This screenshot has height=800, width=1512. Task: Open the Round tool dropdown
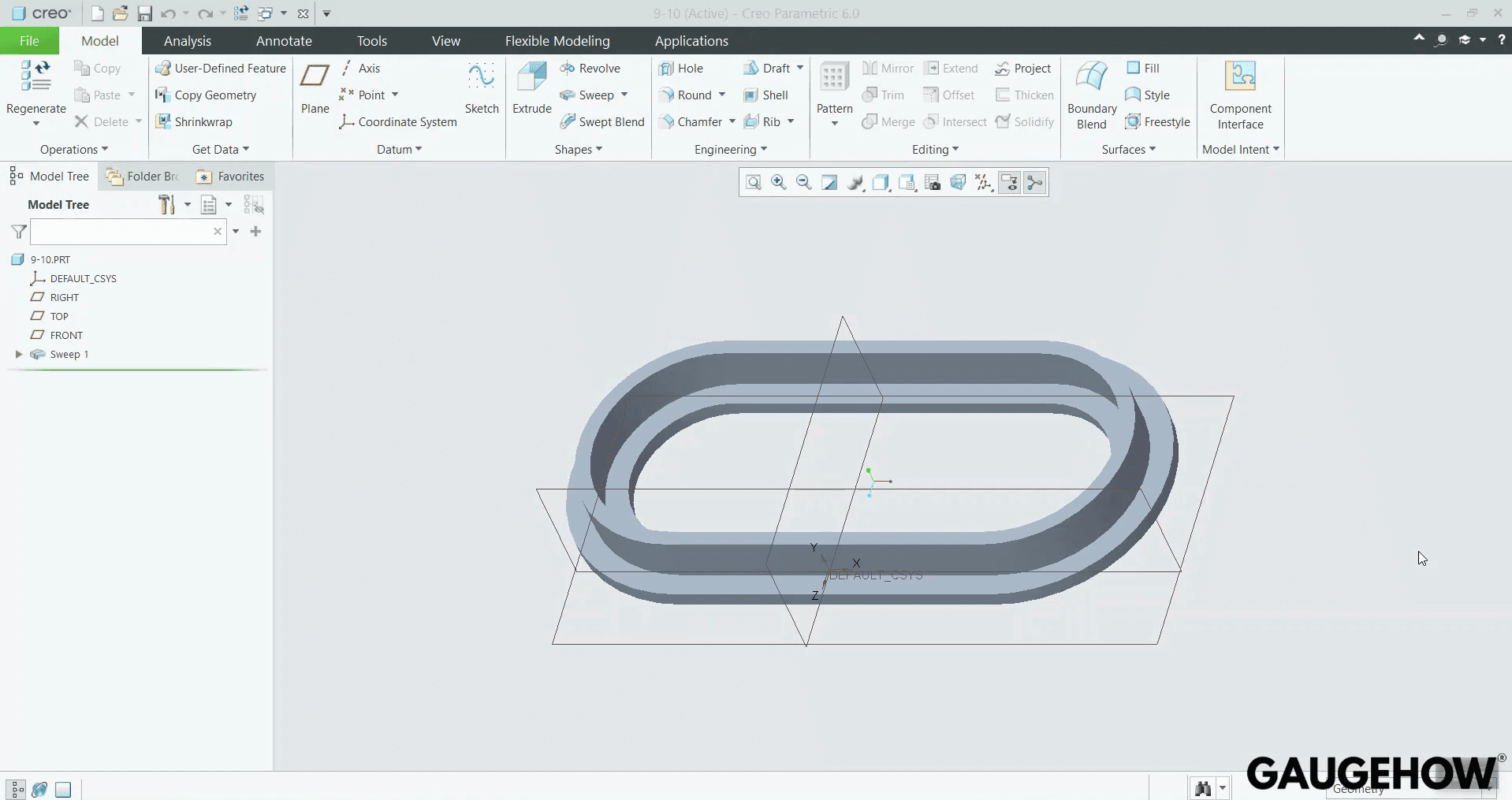(x=724, y=95)
